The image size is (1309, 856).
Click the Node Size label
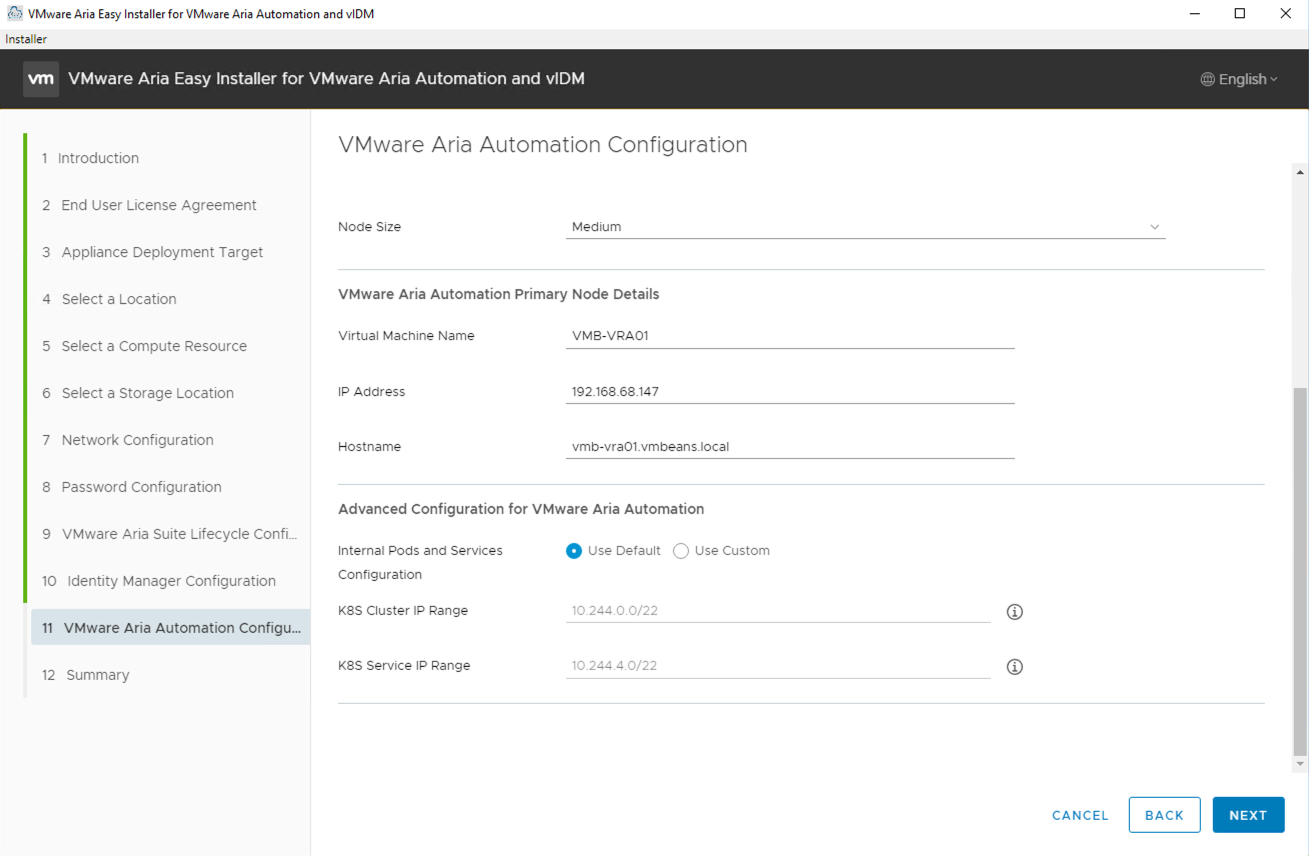click(370, 227)
